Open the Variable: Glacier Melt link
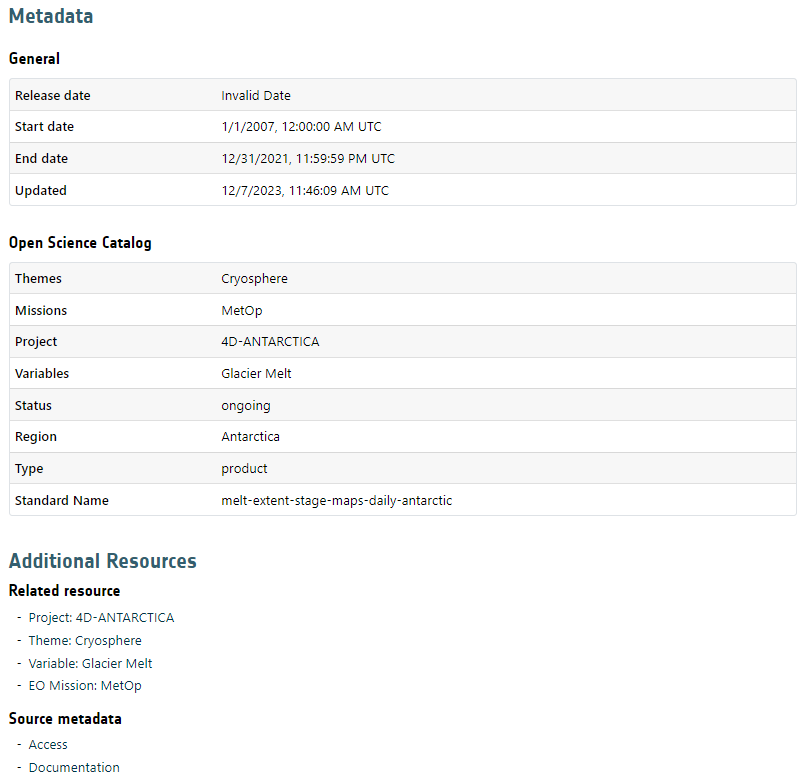The image size is (804, 782). pos(90,663)
